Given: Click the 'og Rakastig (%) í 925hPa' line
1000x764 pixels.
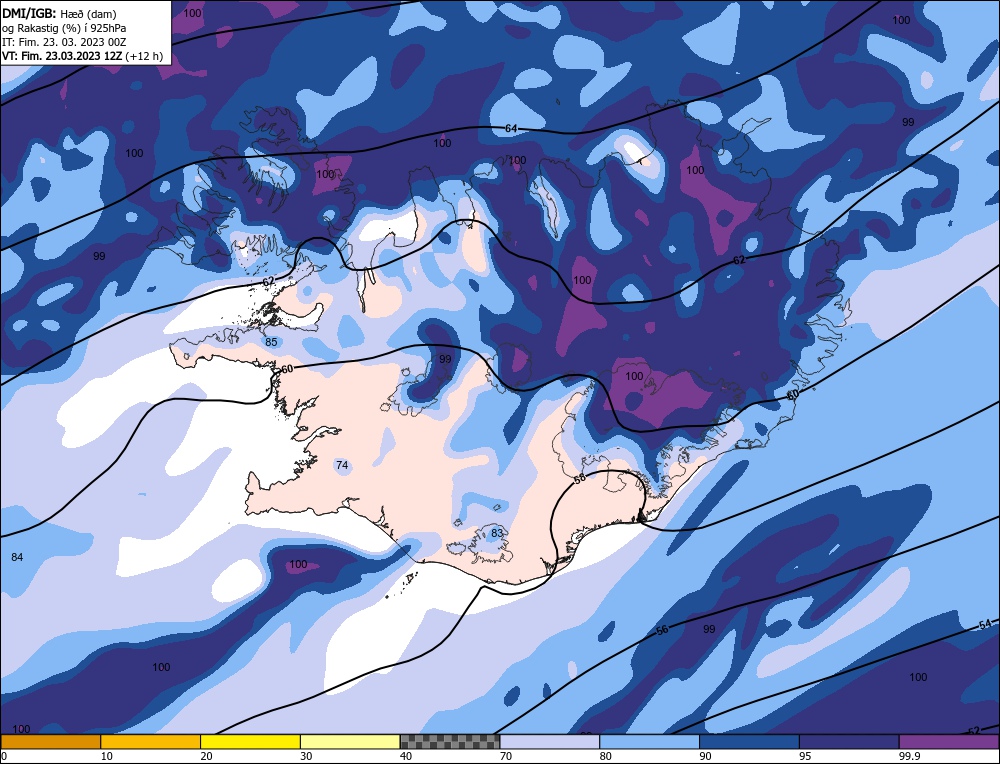Looking at the screenshot, I should coord(64,28).
